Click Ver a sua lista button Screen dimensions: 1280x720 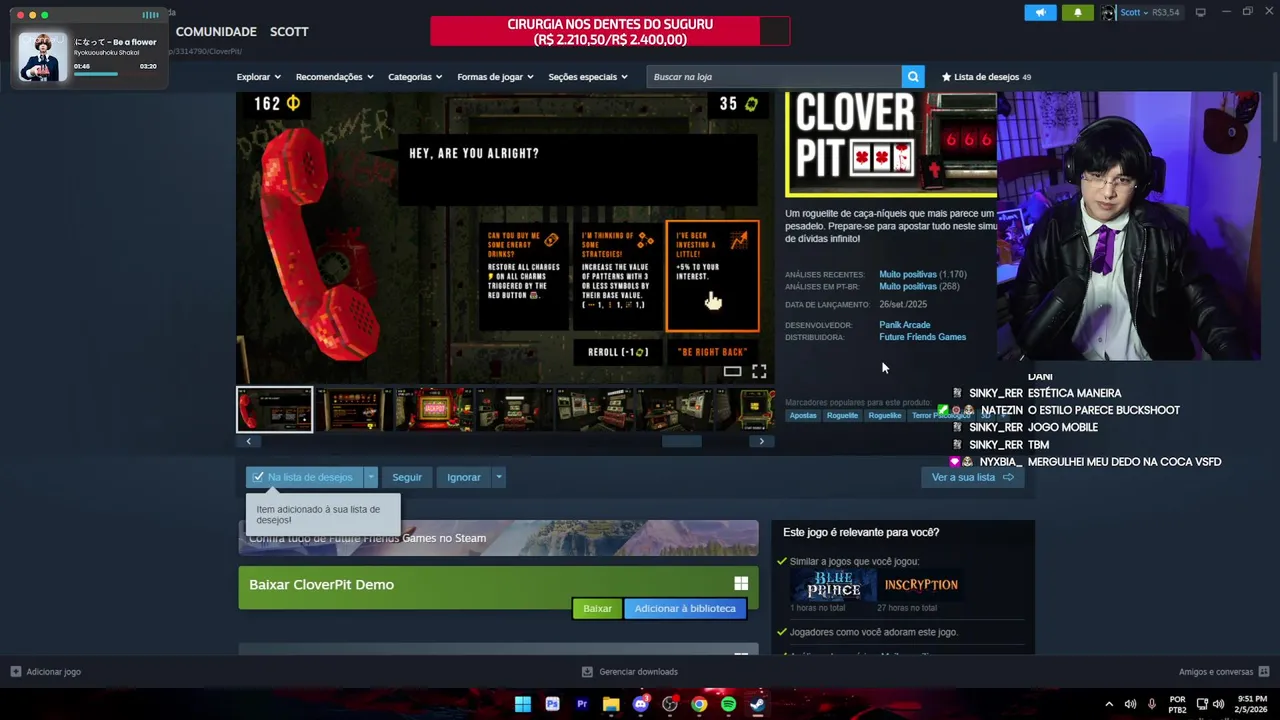(972, 477)
